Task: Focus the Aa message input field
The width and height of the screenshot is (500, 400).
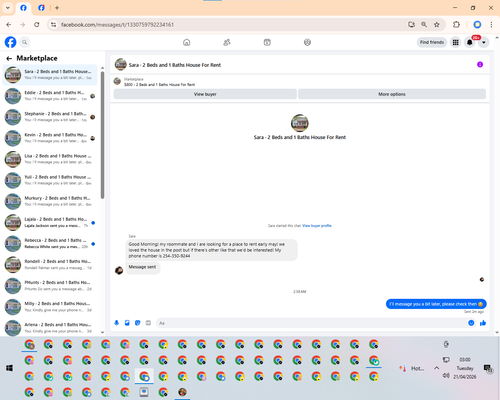Action: coord(312,323)
